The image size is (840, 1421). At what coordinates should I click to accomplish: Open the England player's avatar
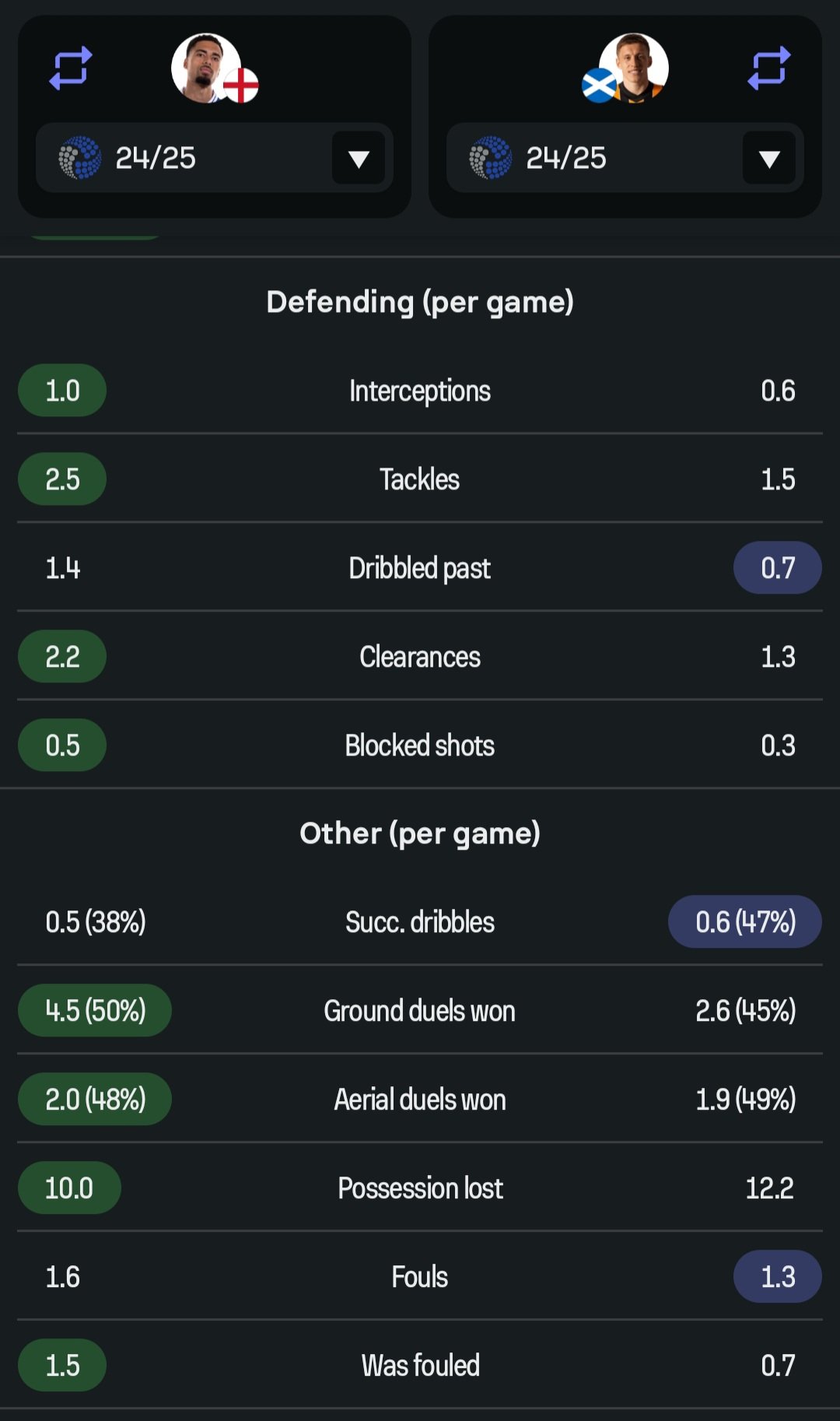(205, 68)
